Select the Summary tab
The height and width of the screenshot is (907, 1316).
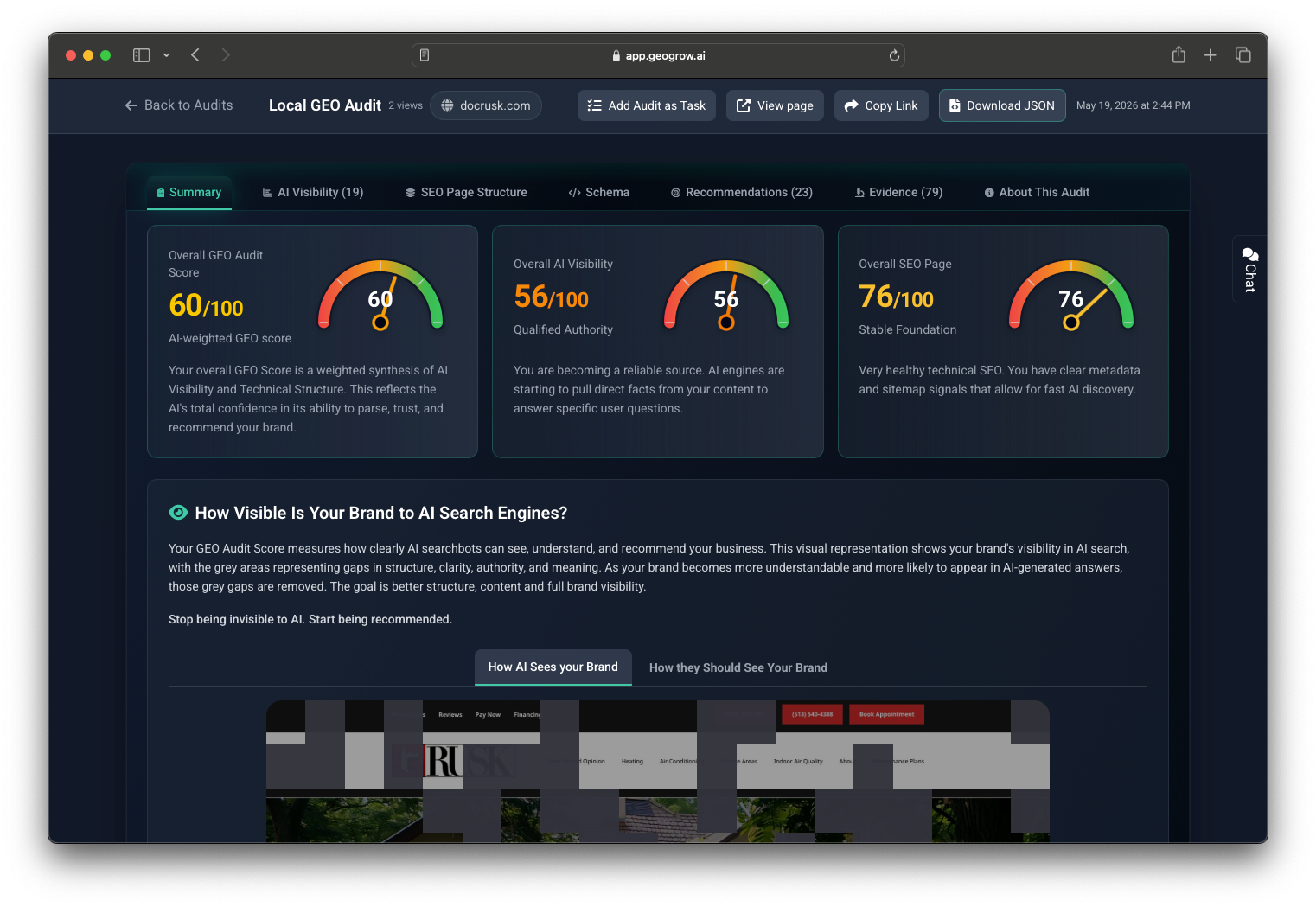click(x=189, y=193)
